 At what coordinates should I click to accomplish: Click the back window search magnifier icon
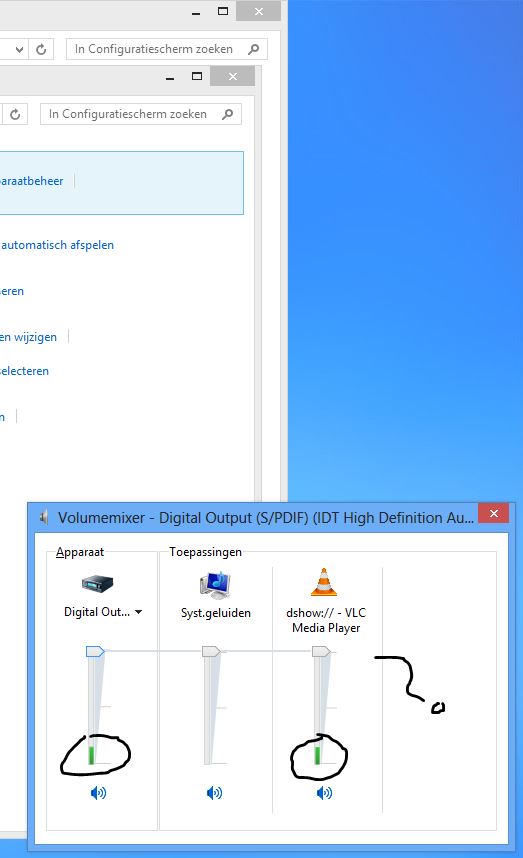(253, 49)
